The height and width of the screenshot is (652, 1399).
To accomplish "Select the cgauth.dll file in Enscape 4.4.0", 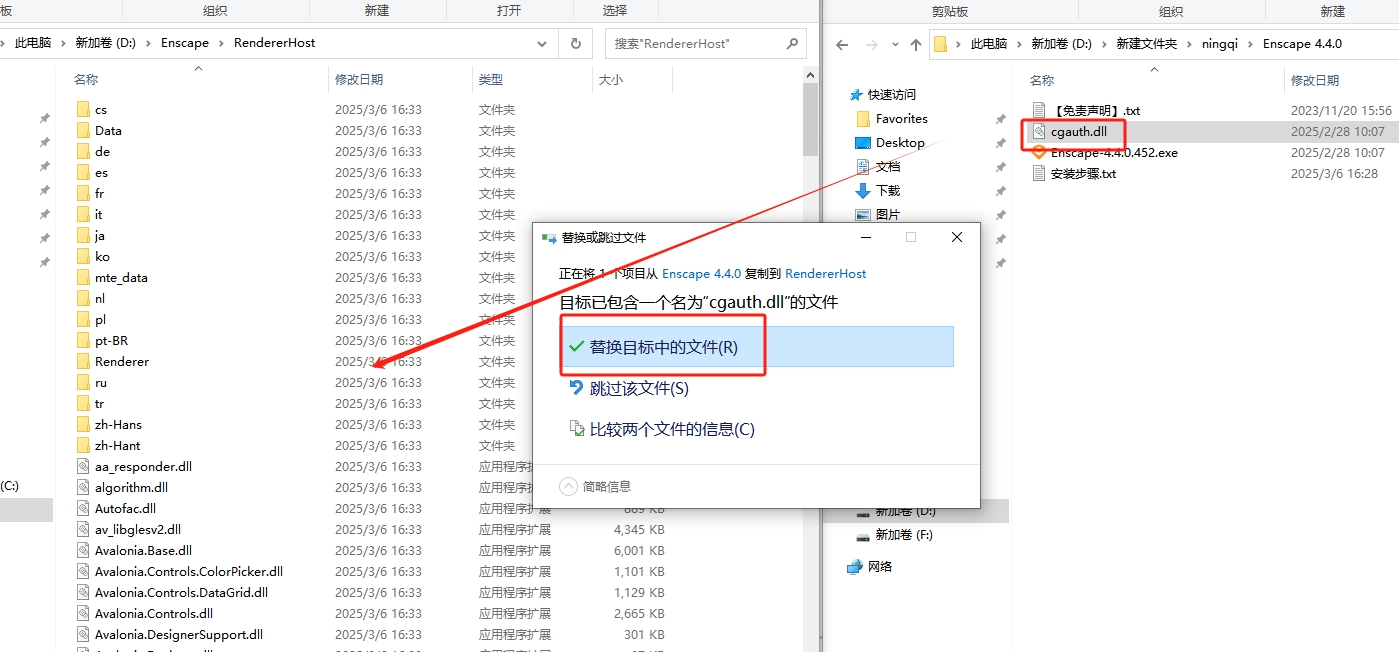I will [x=1079, y=131].
